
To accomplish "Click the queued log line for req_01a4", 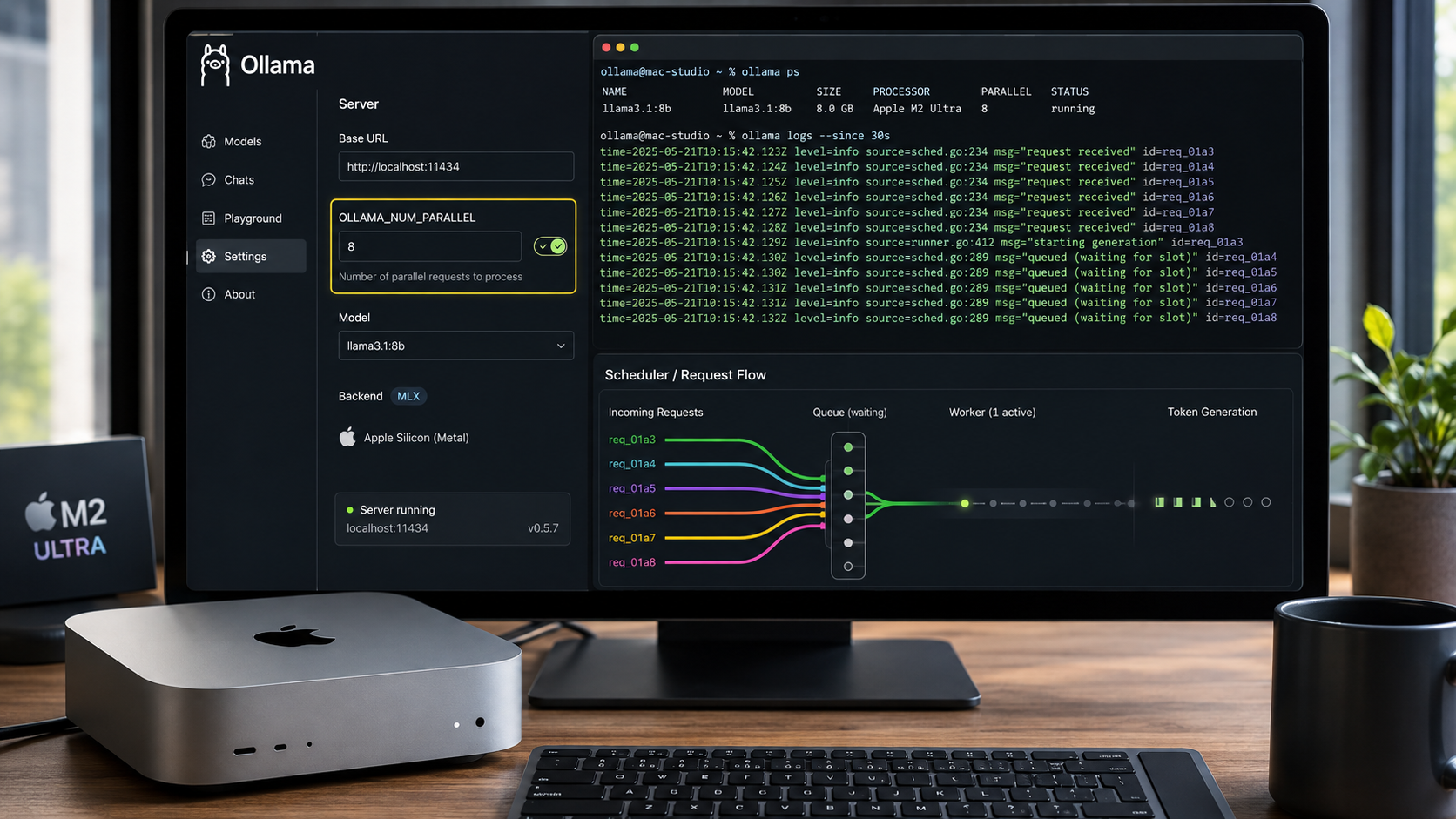I will (939, 258).
